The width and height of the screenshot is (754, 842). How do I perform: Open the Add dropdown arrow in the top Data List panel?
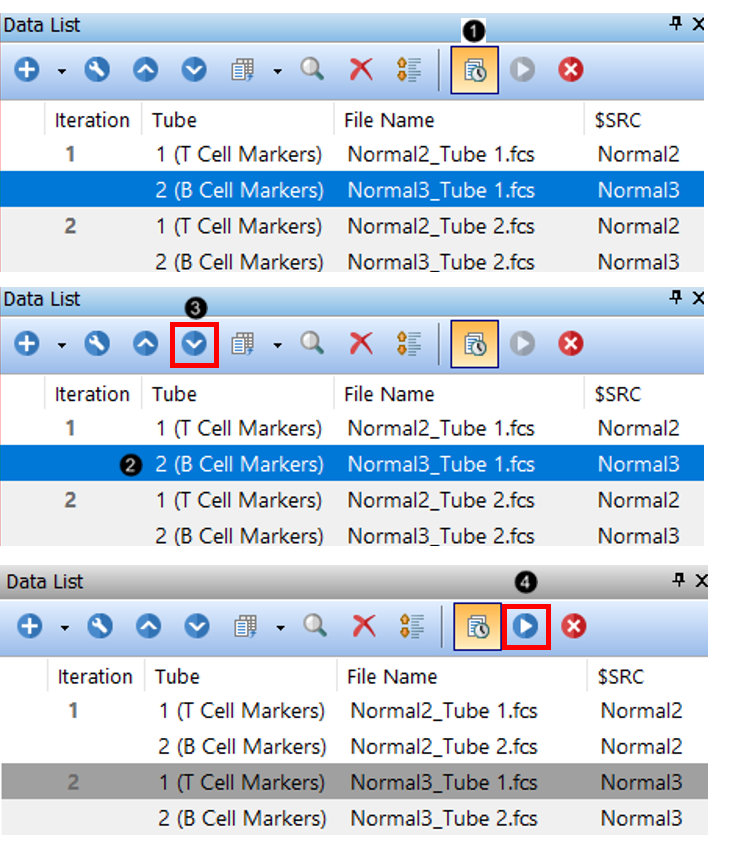62,71
